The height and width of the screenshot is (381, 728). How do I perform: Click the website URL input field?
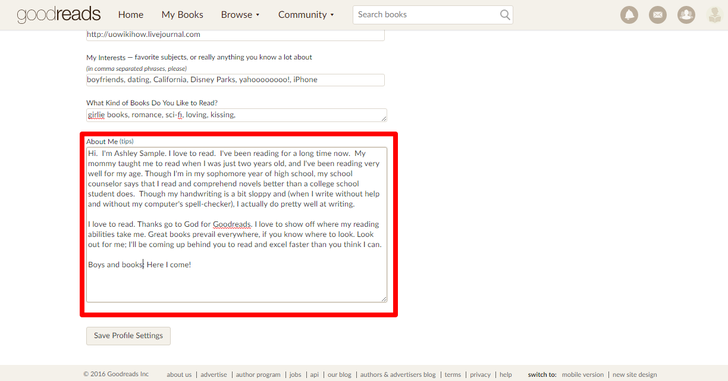(x=235, y=35)
